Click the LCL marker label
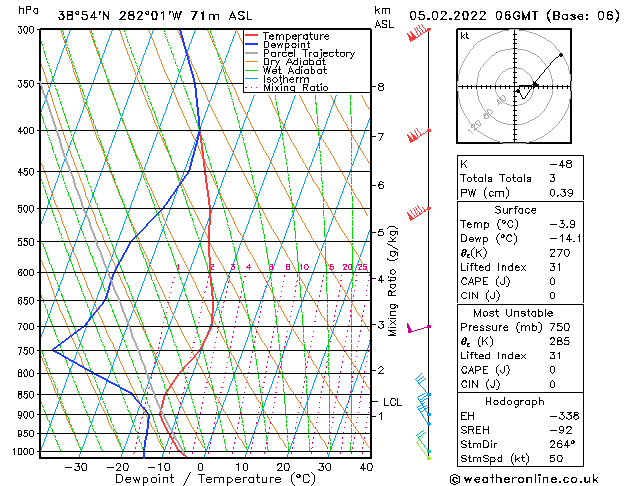 tap(392, 402)
